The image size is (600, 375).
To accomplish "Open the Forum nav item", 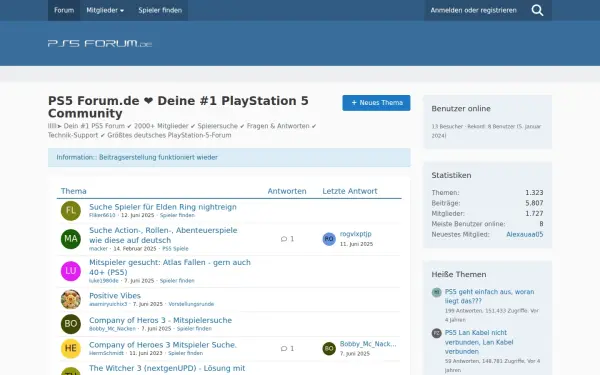I will click(x=64, y=10).
